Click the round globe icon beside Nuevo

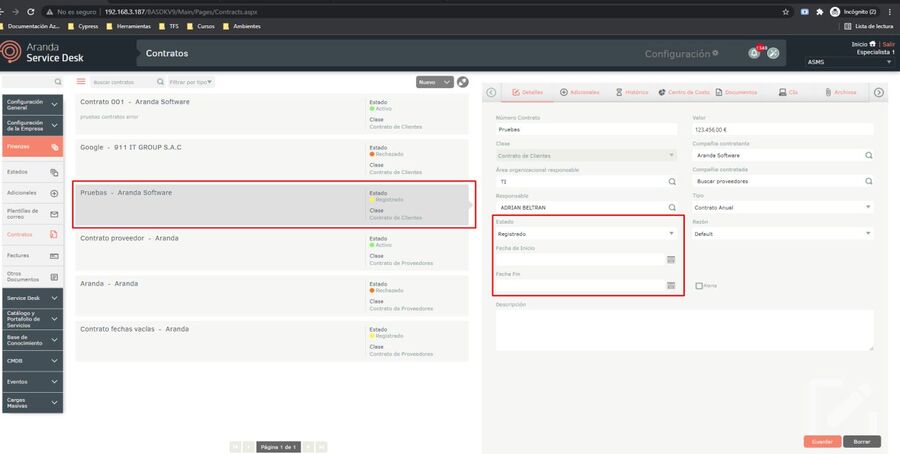pyautogui.click(x=463, y=82)
